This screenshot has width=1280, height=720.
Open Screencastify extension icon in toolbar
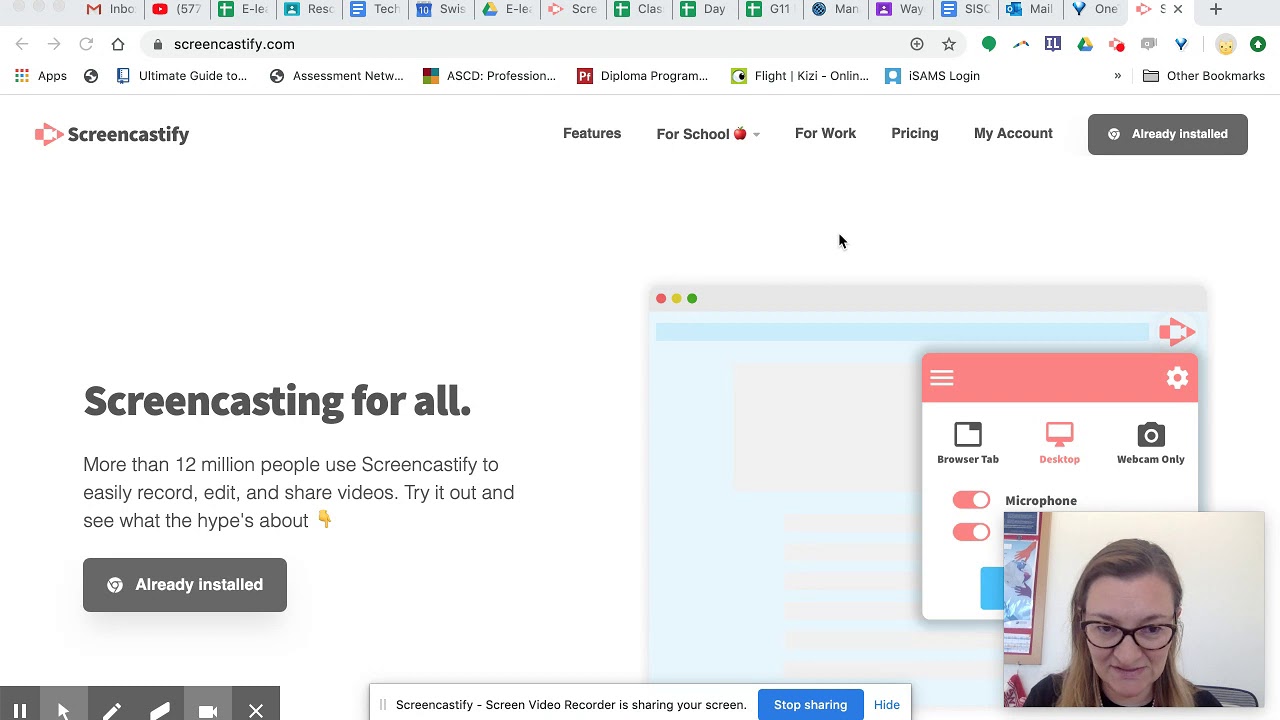click(1117, 44)
